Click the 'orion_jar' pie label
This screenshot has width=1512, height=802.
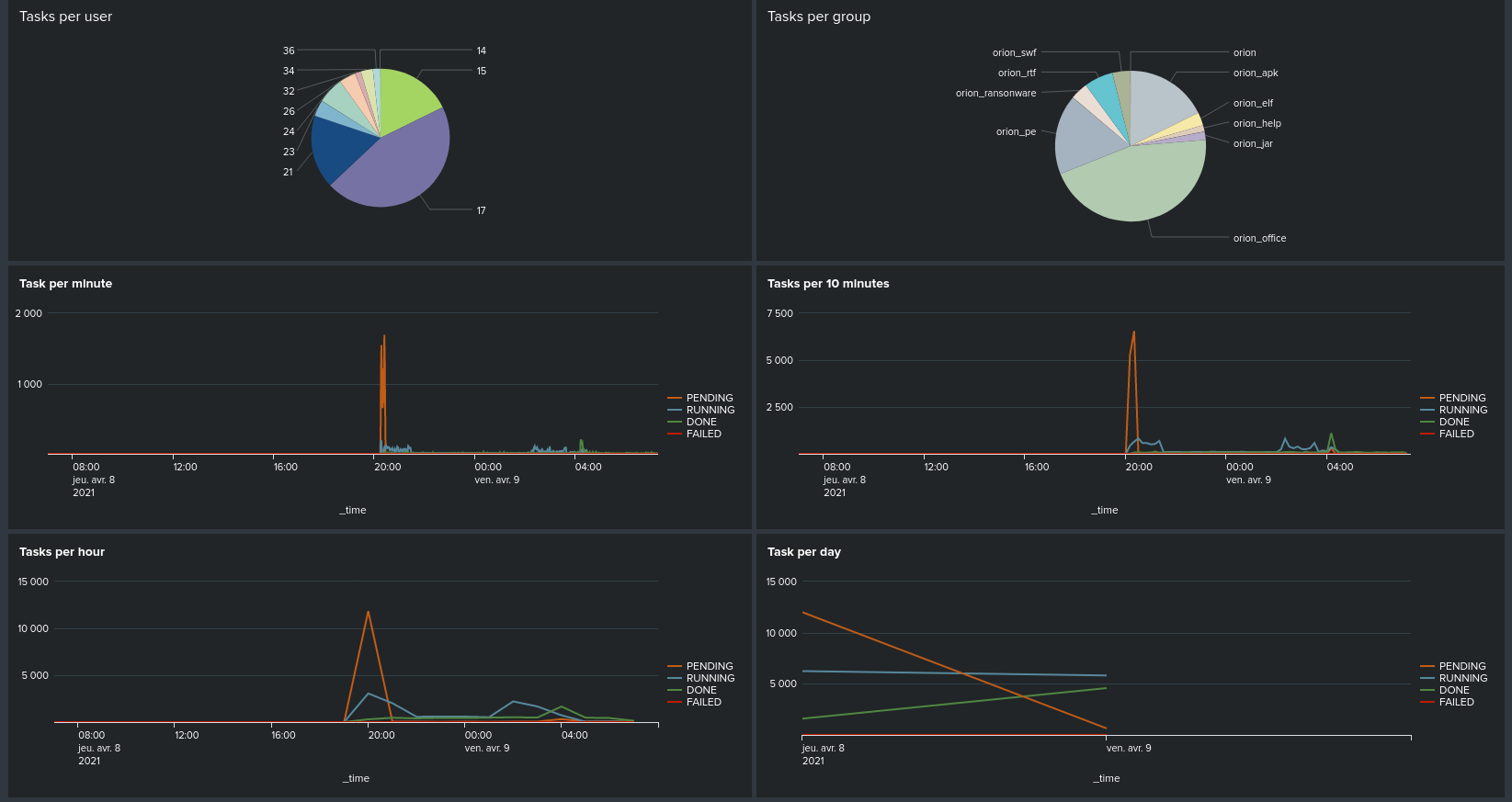(x=1253, y=143)
